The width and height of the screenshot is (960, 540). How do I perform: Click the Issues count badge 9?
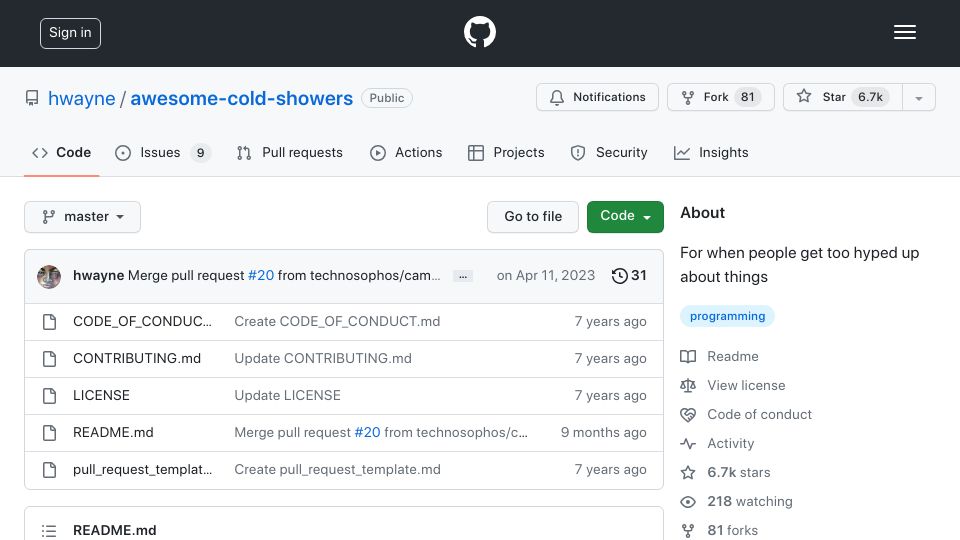click(200, 152)
